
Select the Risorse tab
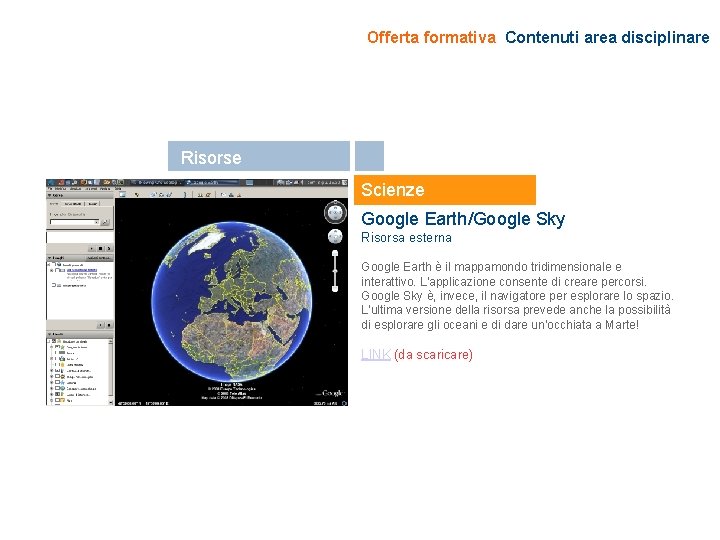259,156
